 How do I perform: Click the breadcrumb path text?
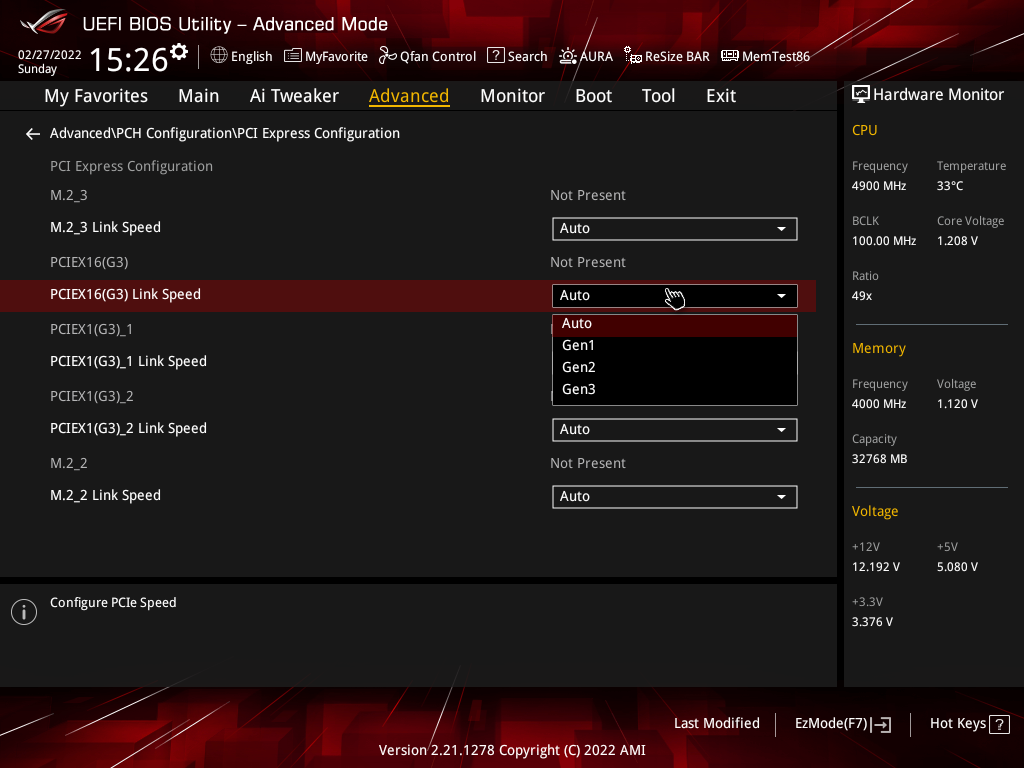coord(225,133)
